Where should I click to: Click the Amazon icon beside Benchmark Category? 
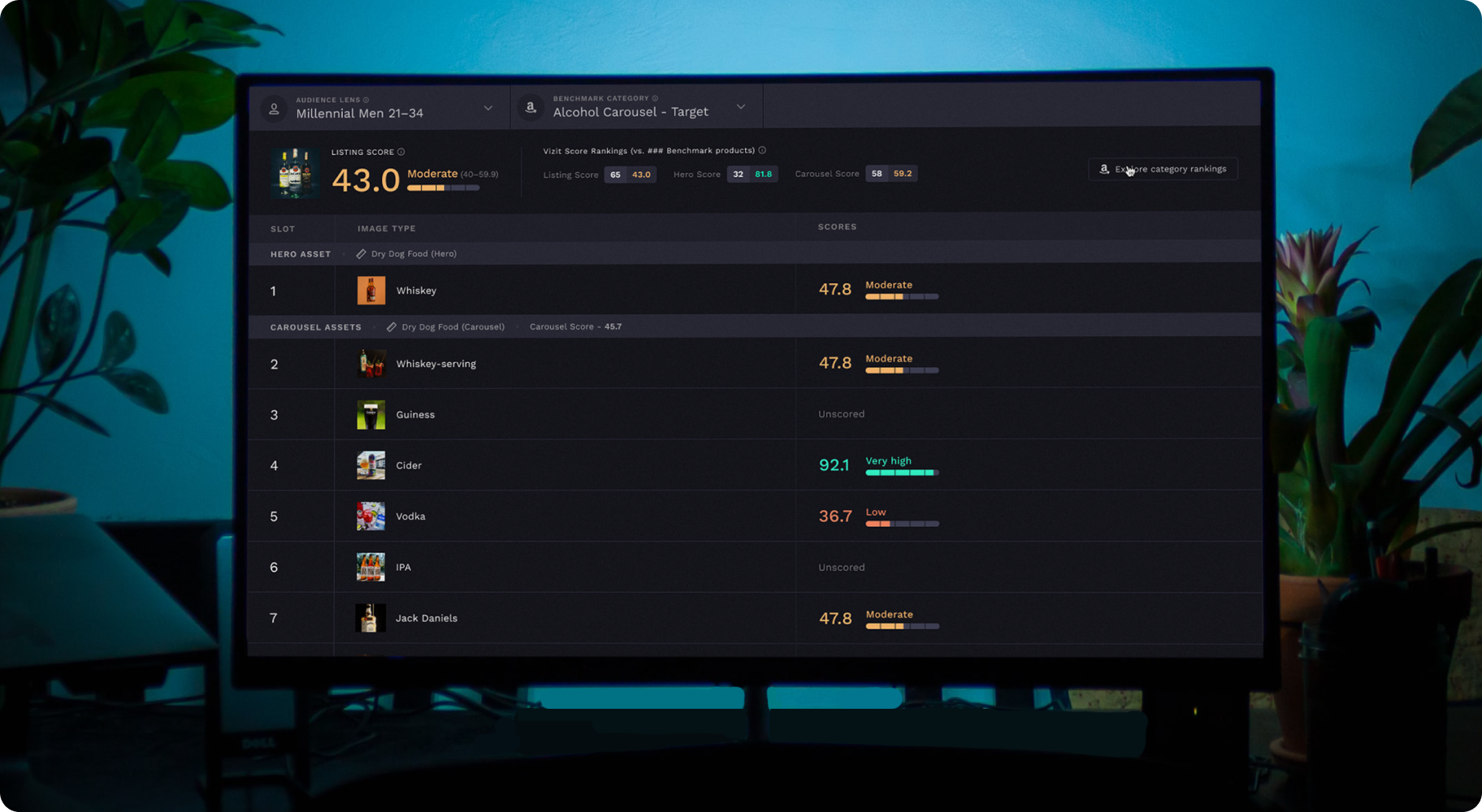tap(531, 107)
